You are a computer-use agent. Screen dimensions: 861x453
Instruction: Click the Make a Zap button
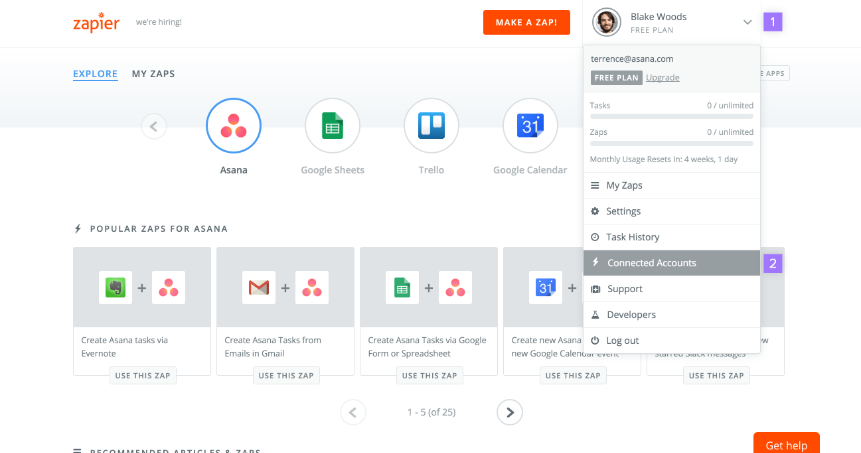(526, 23)
